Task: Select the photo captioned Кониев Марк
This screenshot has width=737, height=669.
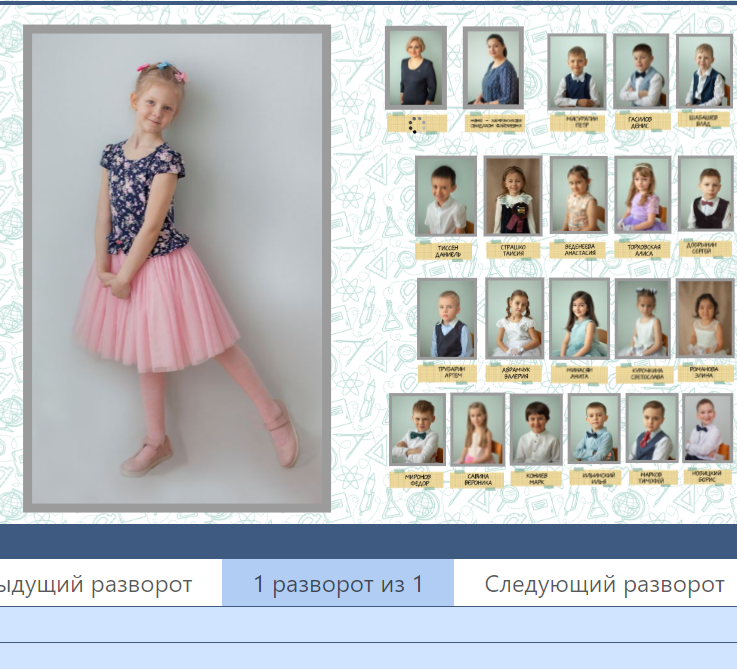Action: point(536,430)
